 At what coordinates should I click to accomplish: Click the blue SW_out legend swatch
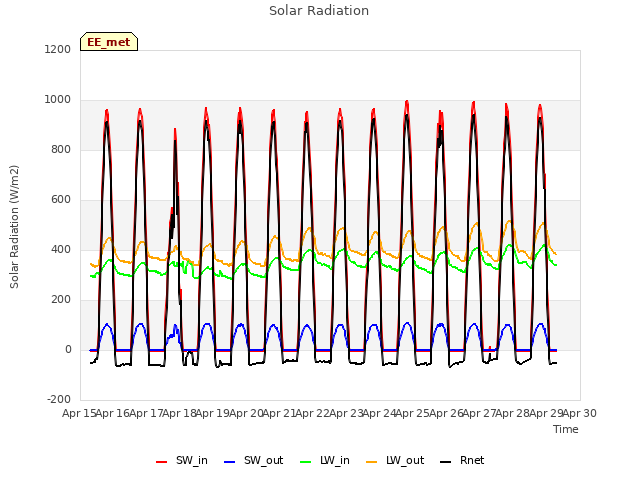coord(230,462)
